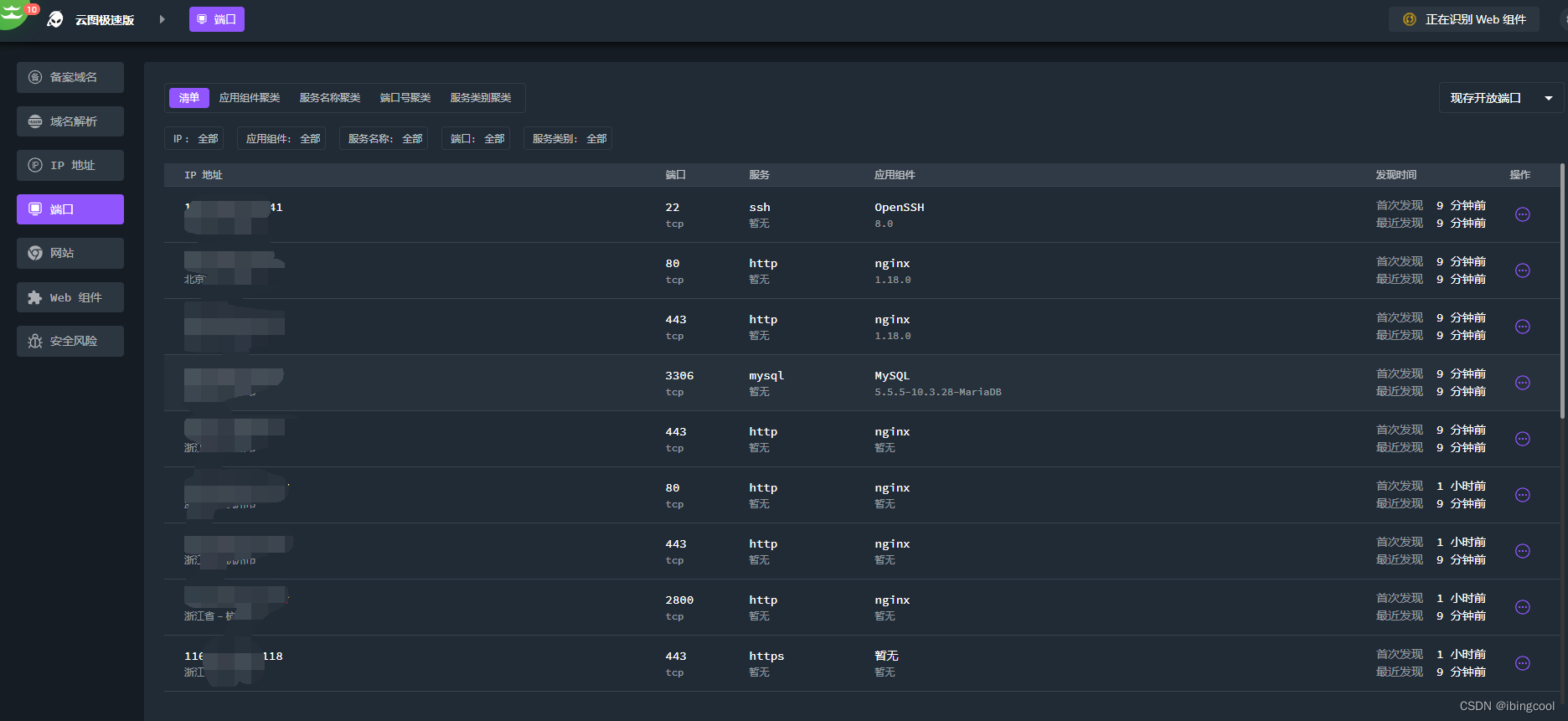
Task: Open action menu for nginx 1.18.0 port 443 row
Action: (x=1523, y=327)
